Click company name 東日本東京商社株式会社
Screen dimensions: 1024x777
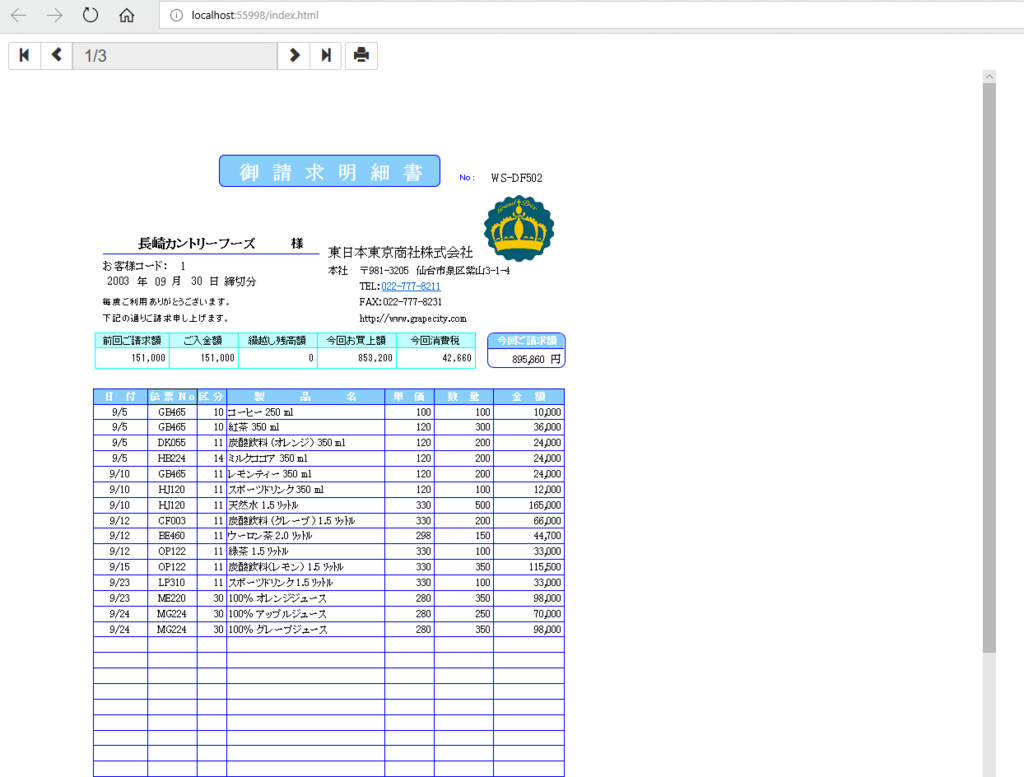(400, 252)
